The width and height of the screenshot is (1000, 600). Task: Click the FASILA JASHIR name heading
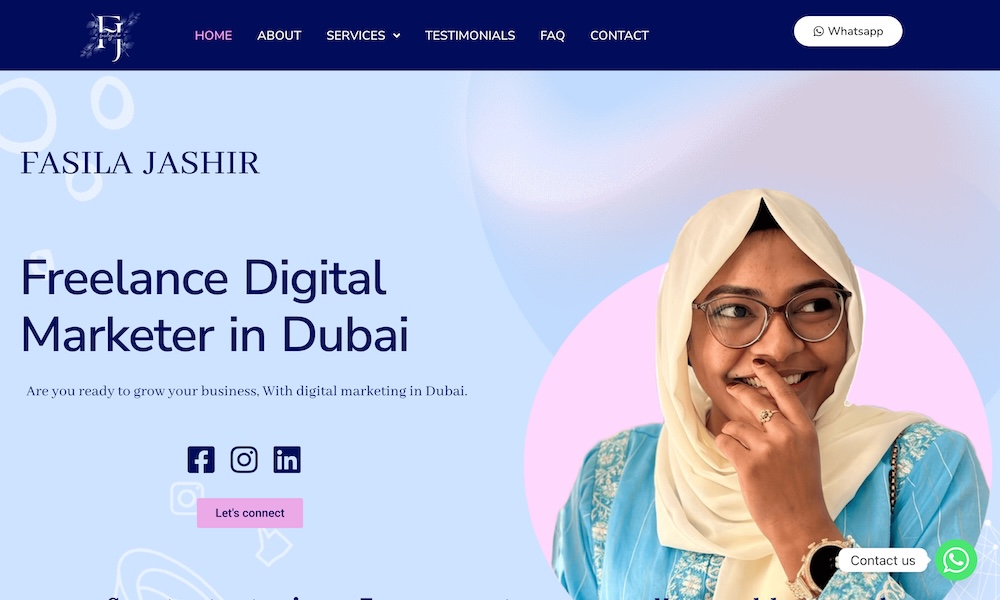[140, 163]
